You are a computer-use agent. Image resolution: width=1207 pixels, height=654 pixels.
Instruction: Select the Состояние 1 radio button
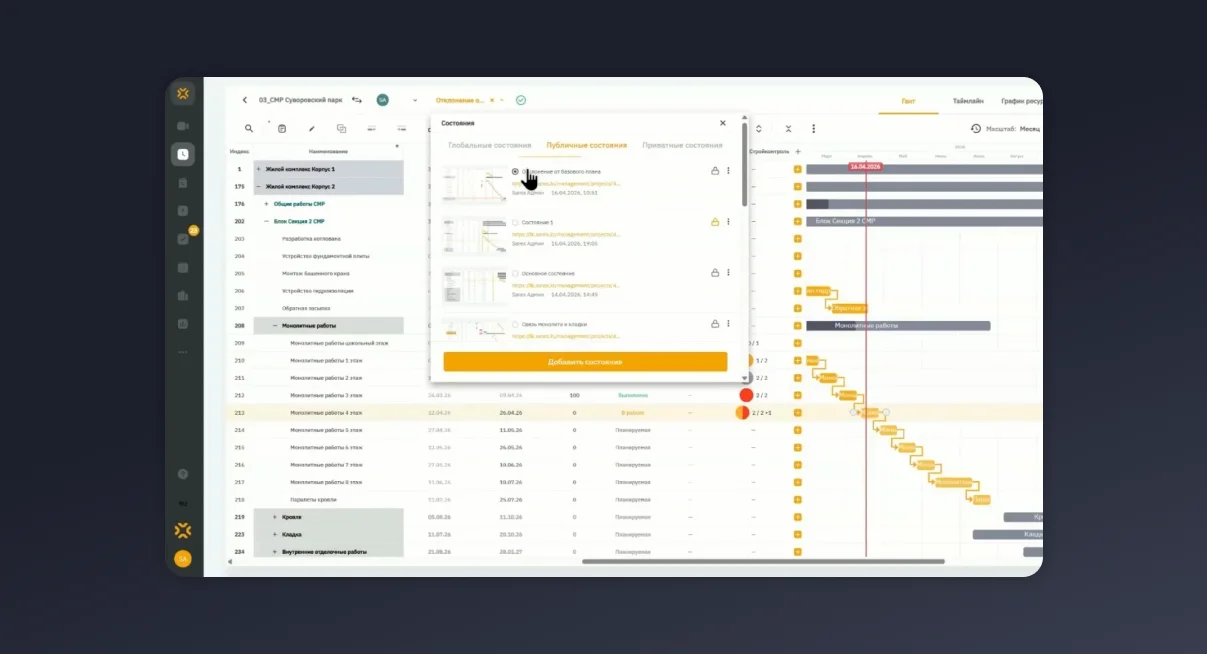(x=515, y=222)
